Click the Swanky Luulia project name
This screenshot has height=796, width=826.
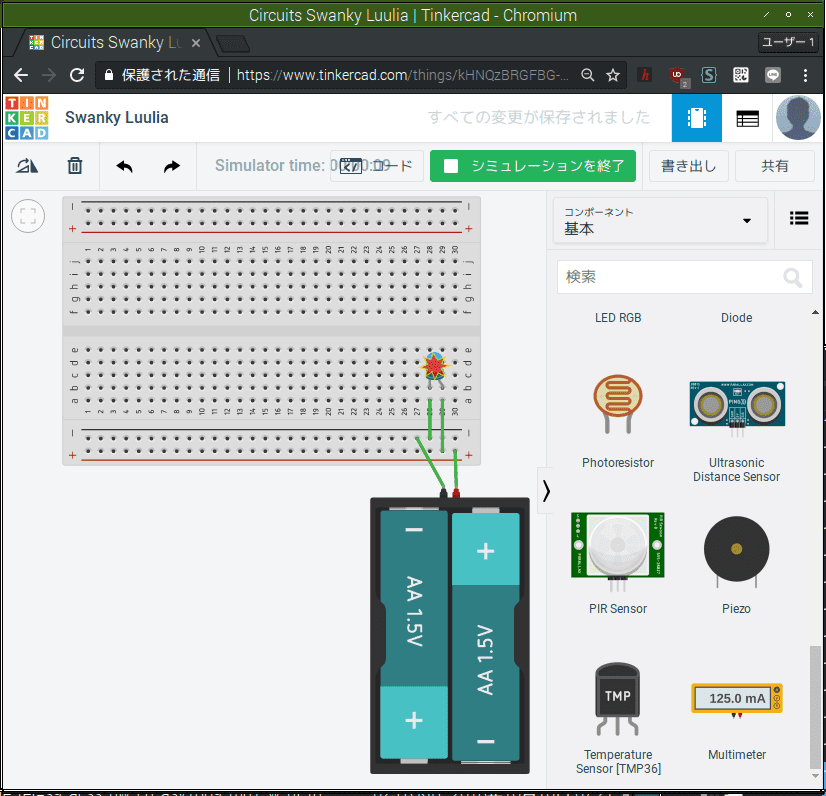pyautogui.click(x=116, y=117)
